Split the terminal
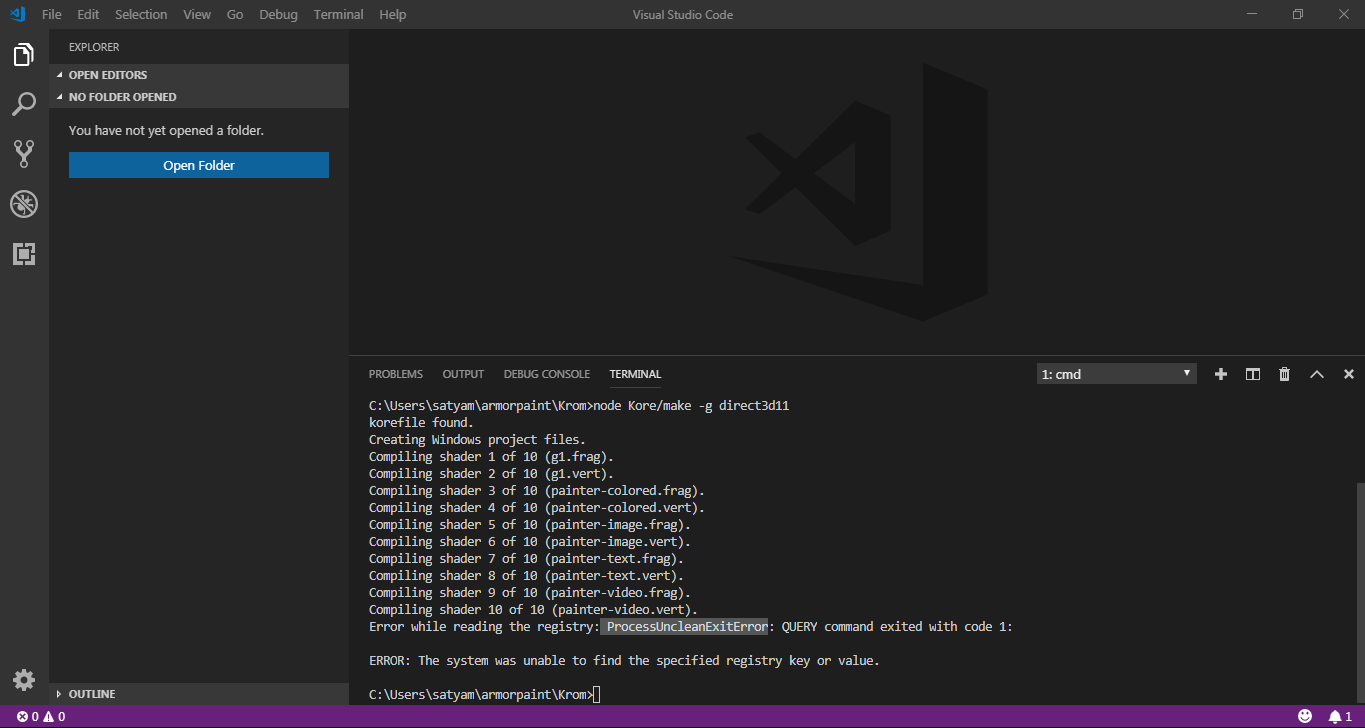Viewport: 1365px width, 728px height. (1252, 373)
